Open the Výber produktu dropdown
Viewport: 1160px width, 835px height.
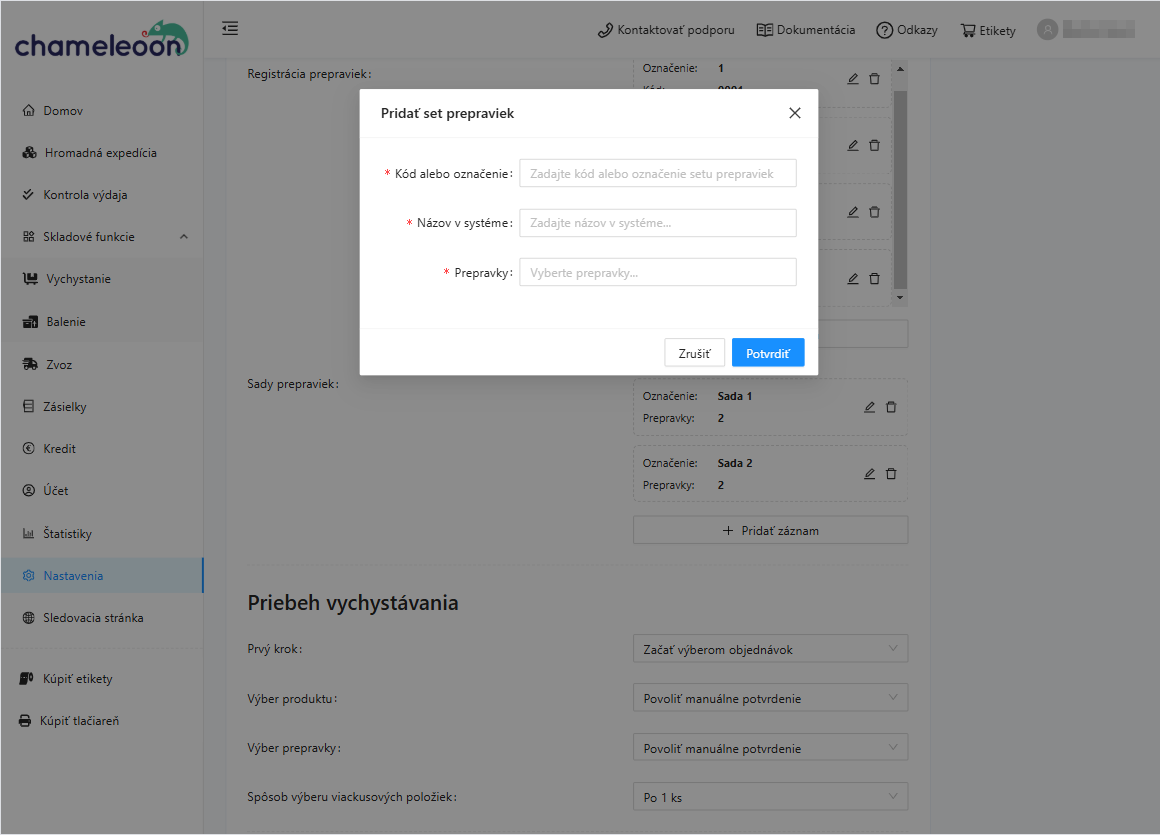coord(770,698)
